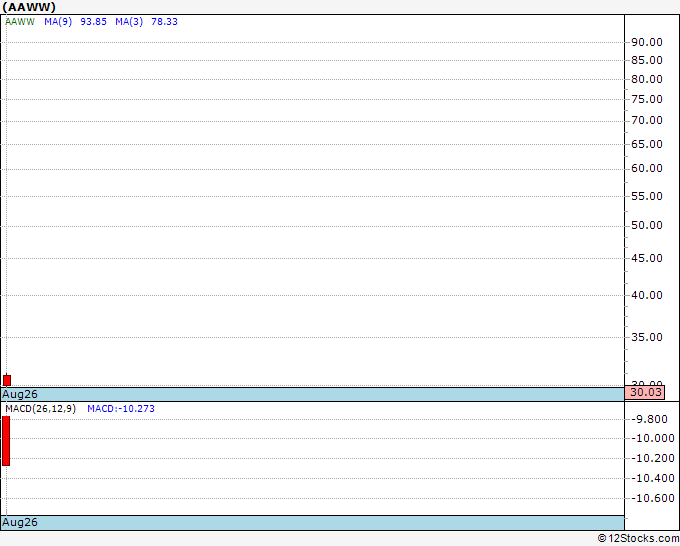
Task: Click the 35.00 price axis label
Action: (x=647, y=337)
